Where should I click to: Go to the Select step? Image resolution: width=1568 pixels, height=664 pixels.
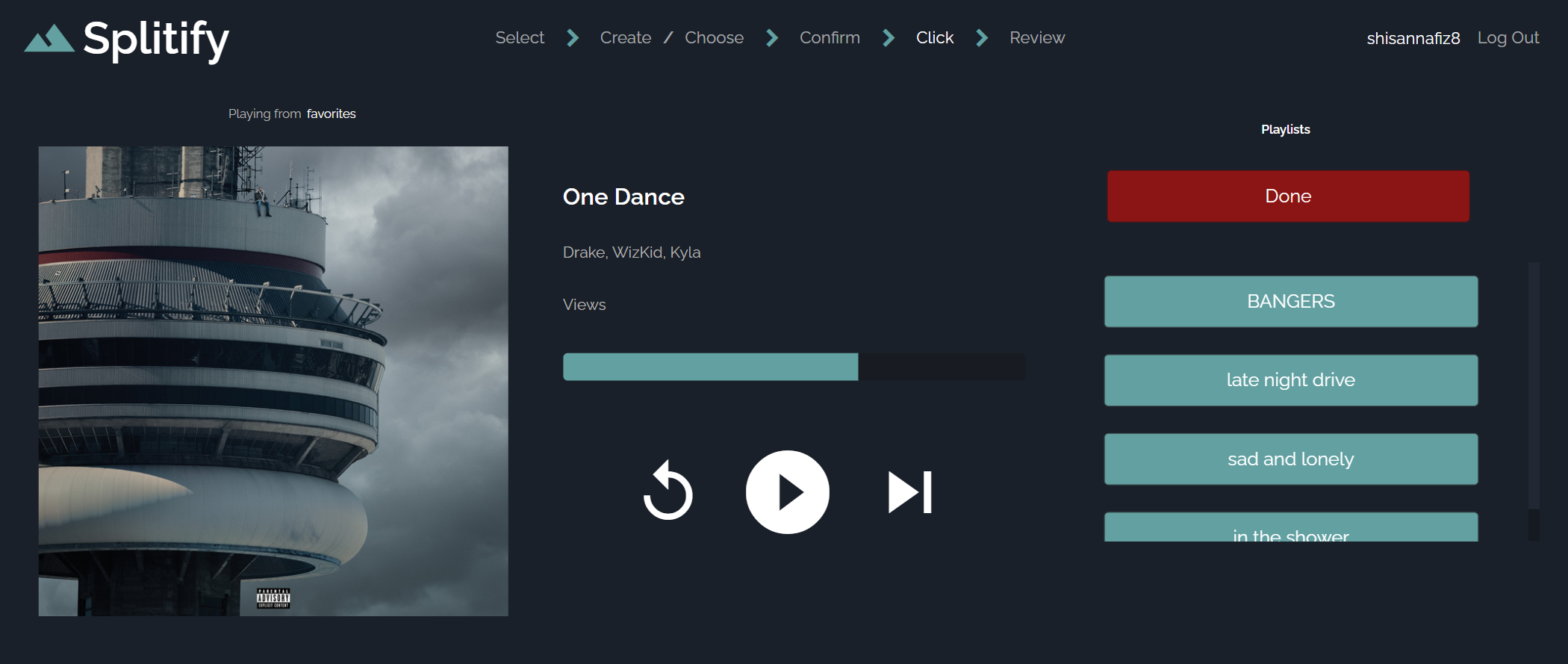(520, 37)
